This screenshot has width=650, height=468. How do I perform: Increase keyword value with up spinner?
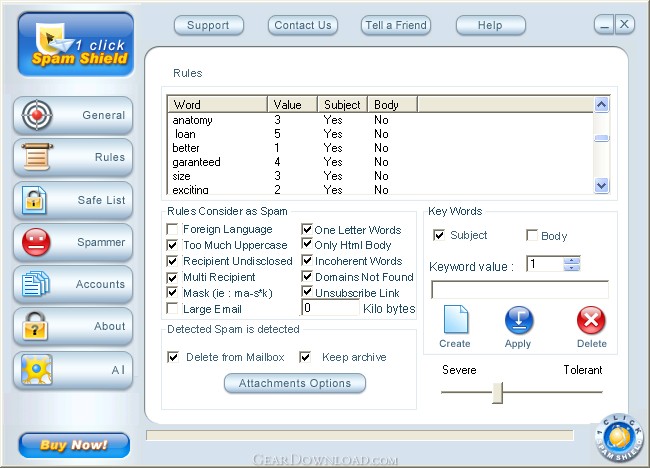tap(572, 260)
